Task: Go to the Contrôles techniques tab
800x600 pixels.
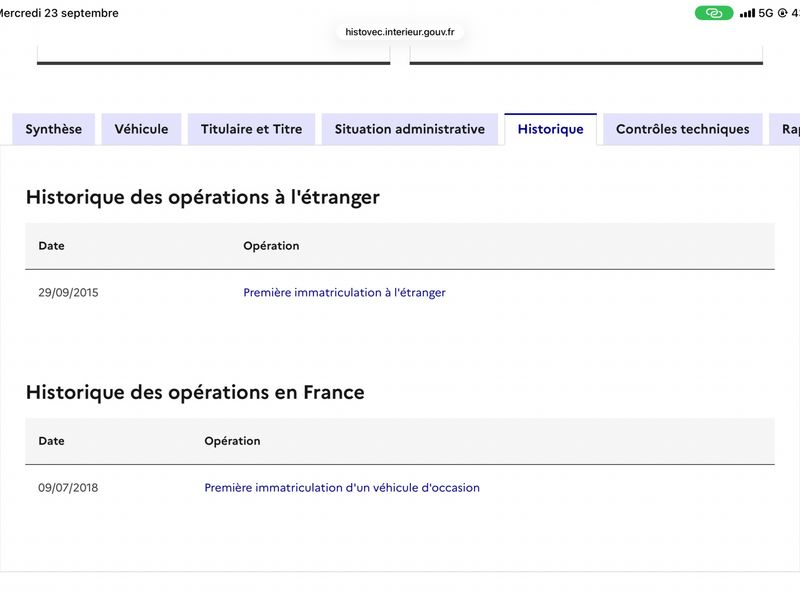Action: tap(683, 129)
